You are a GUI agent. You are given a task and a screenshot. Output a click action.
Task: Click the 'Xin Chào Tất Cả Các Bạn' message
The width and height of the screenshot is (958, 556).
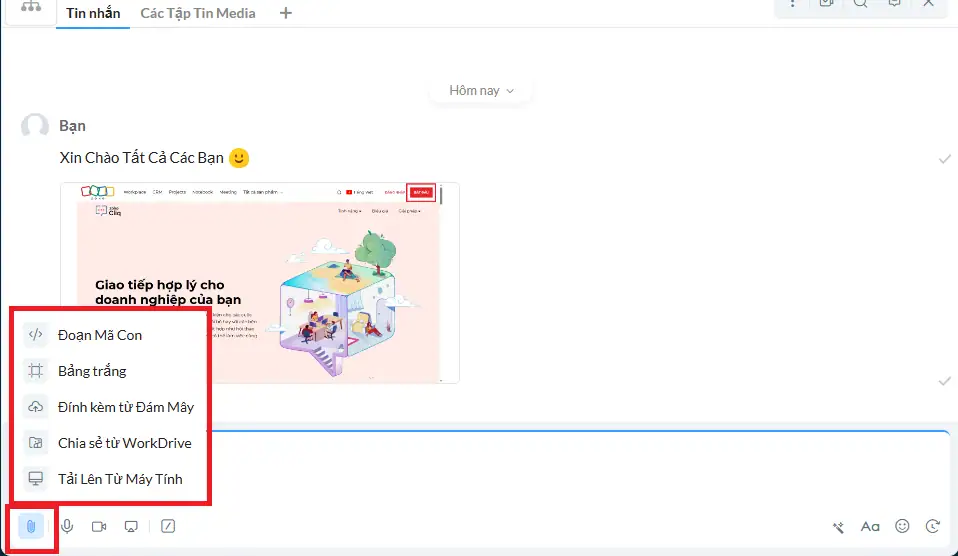tap(142, 158)
